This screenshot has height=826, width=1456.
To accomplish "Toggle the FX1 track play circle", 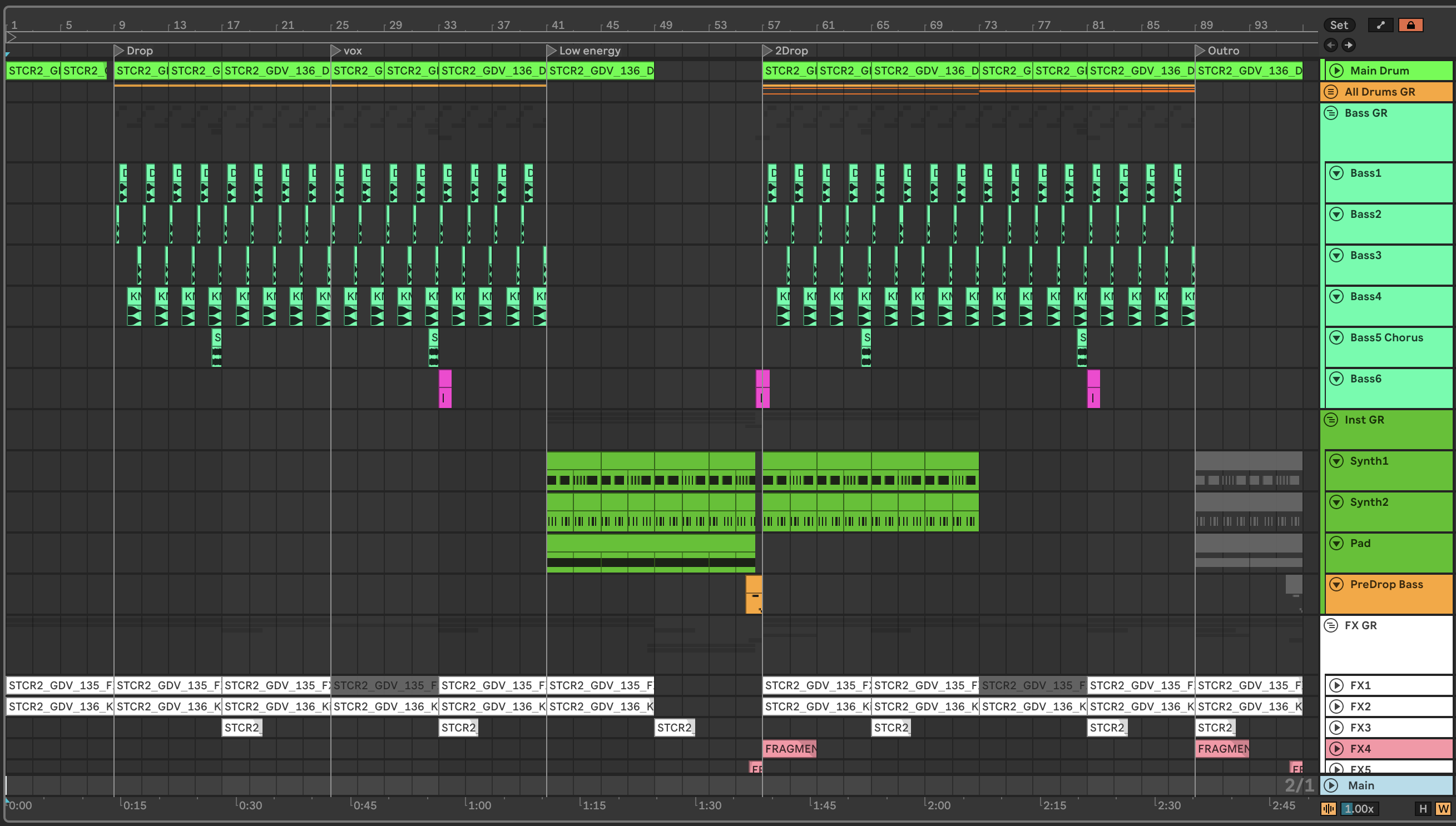I will [x=1336, y=685].
